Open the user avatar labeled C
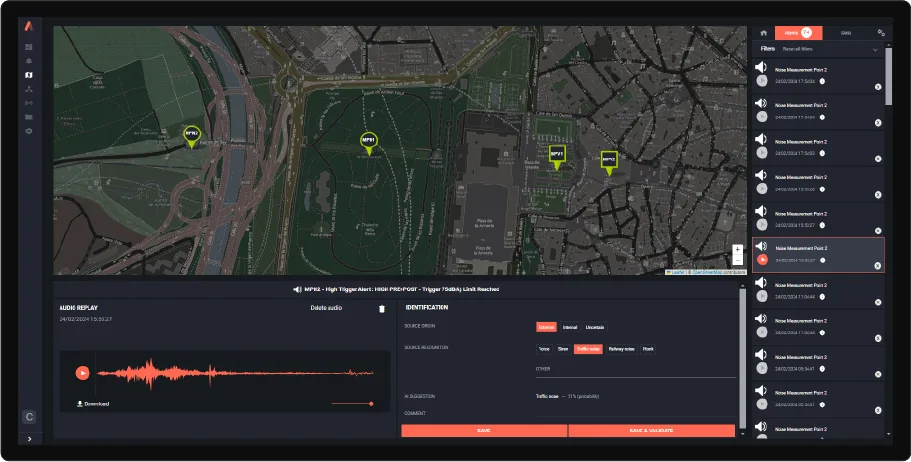The width and height of the screenshot is (911, 462). (x=30, y=417)
